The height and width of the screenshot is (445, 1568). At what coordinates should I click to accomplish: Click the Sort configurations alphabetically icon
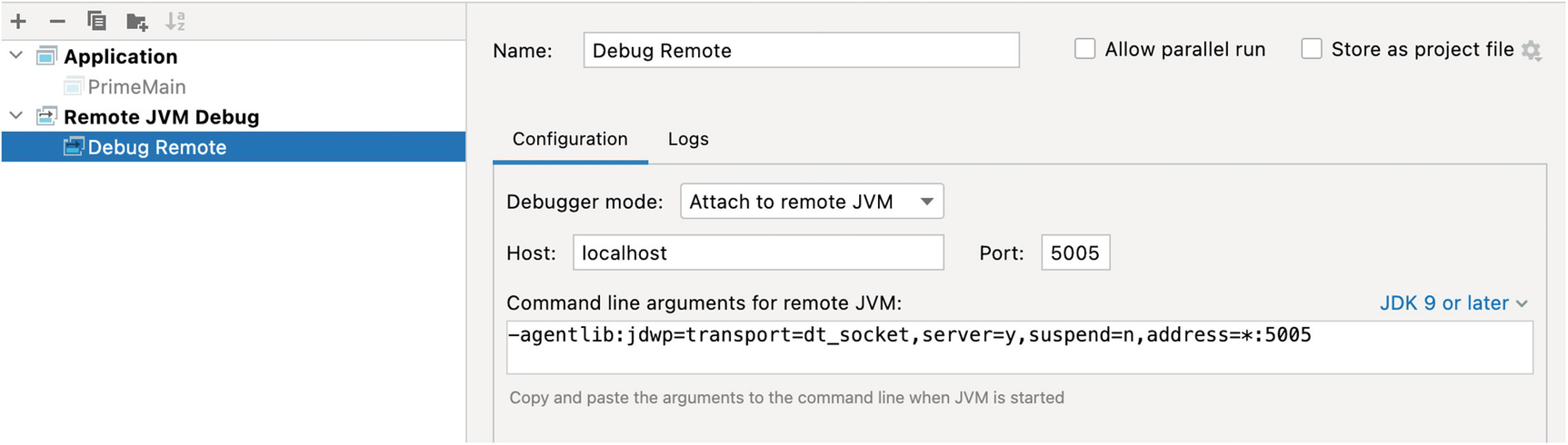point(175,21)
